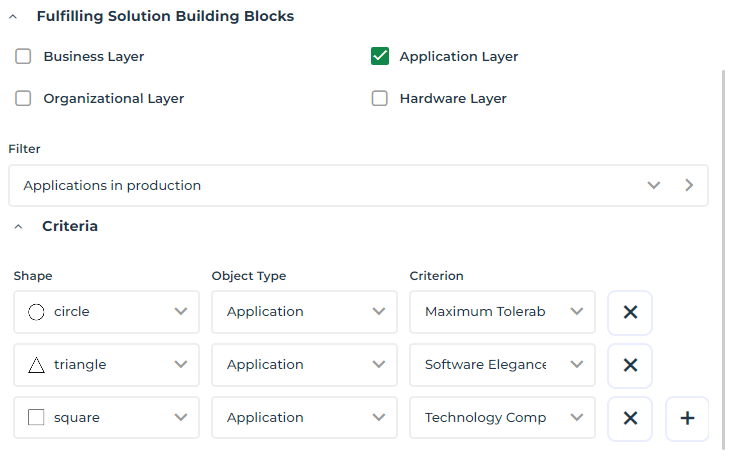Add a new criterion row

(x=687, y=418)
